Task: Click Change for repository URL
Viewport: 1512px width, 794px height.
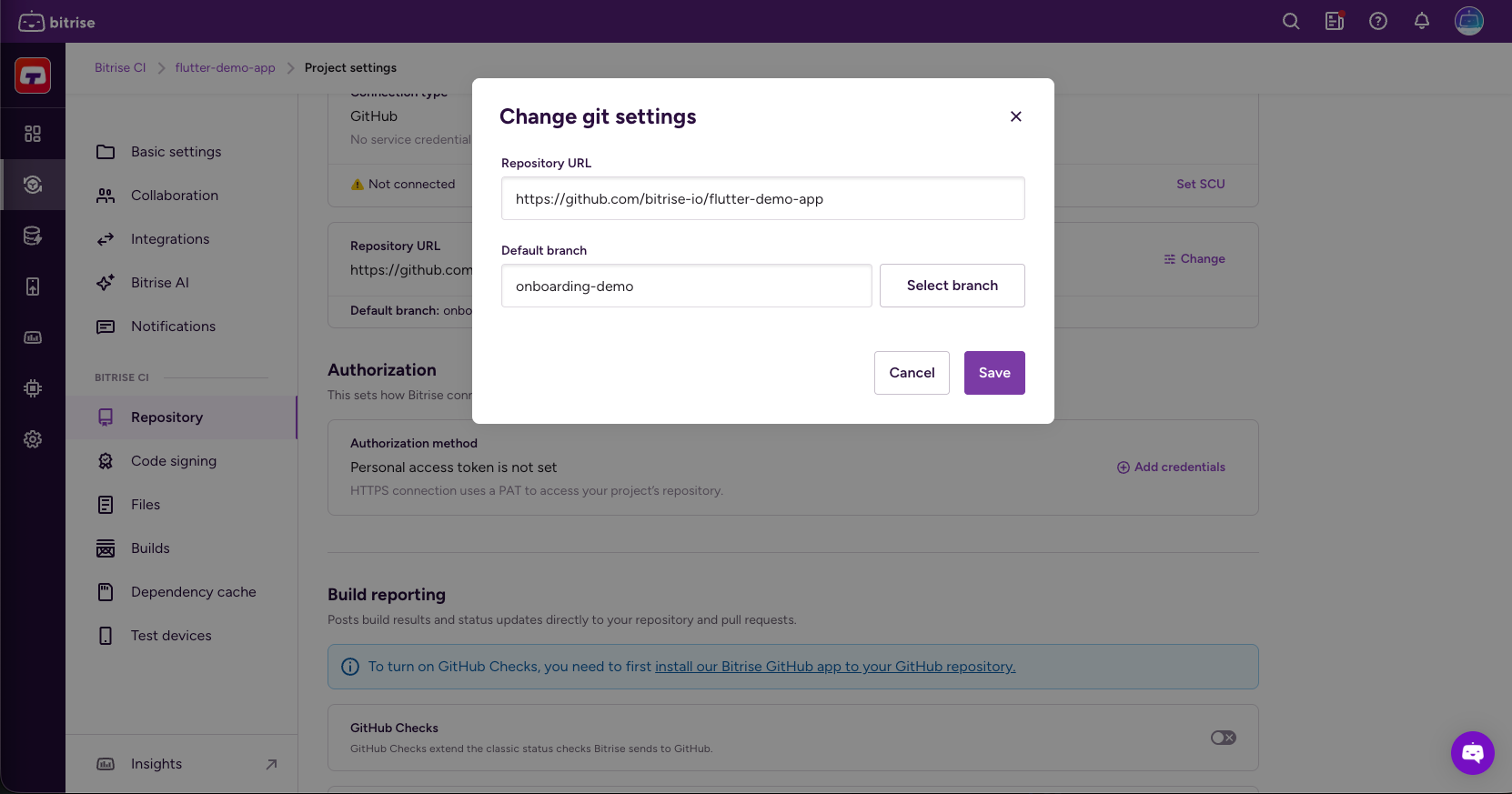Action: (x=1194, y=258)
